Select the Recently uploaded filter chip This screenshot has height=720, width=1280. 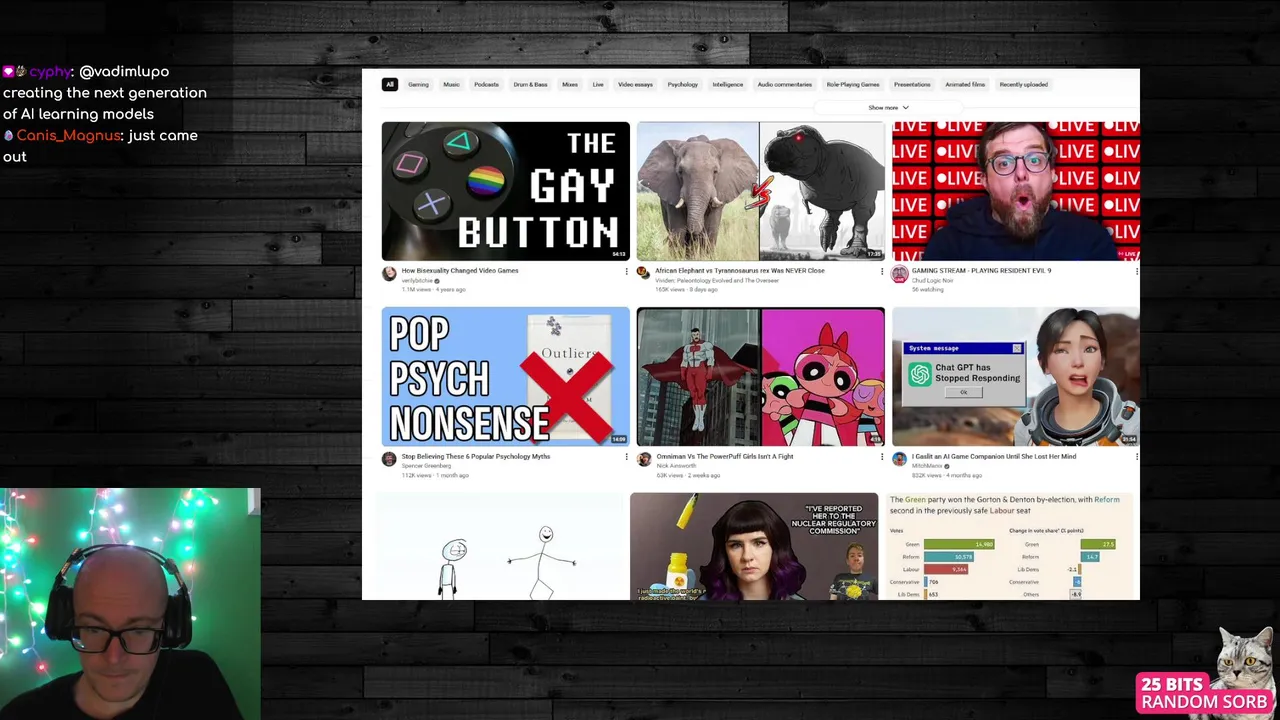tap(1024, 84)
